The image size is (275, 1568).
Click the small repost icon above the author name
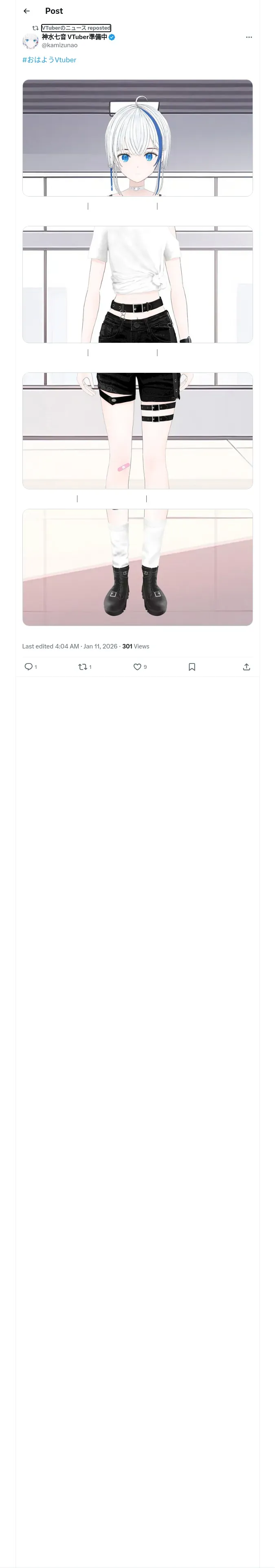click(x=35, y=28)
